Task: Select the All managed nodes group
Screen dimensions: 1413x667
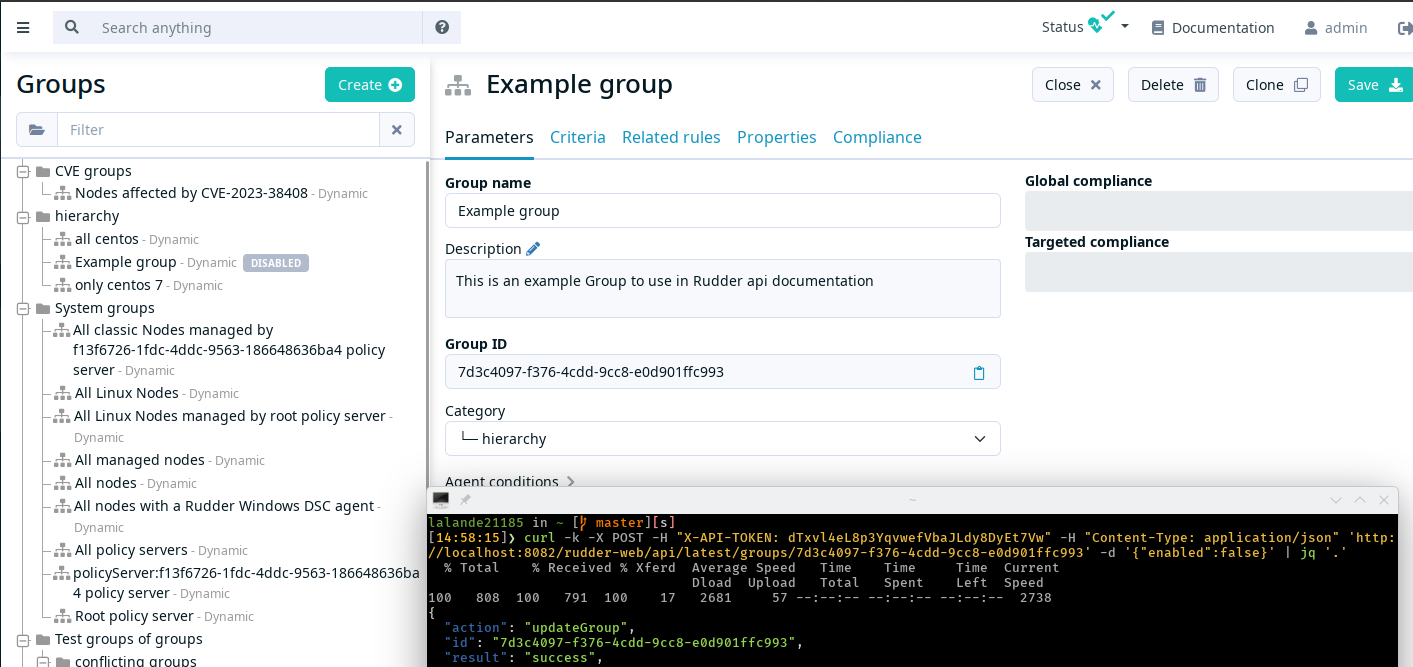Action: pos(140,460)
